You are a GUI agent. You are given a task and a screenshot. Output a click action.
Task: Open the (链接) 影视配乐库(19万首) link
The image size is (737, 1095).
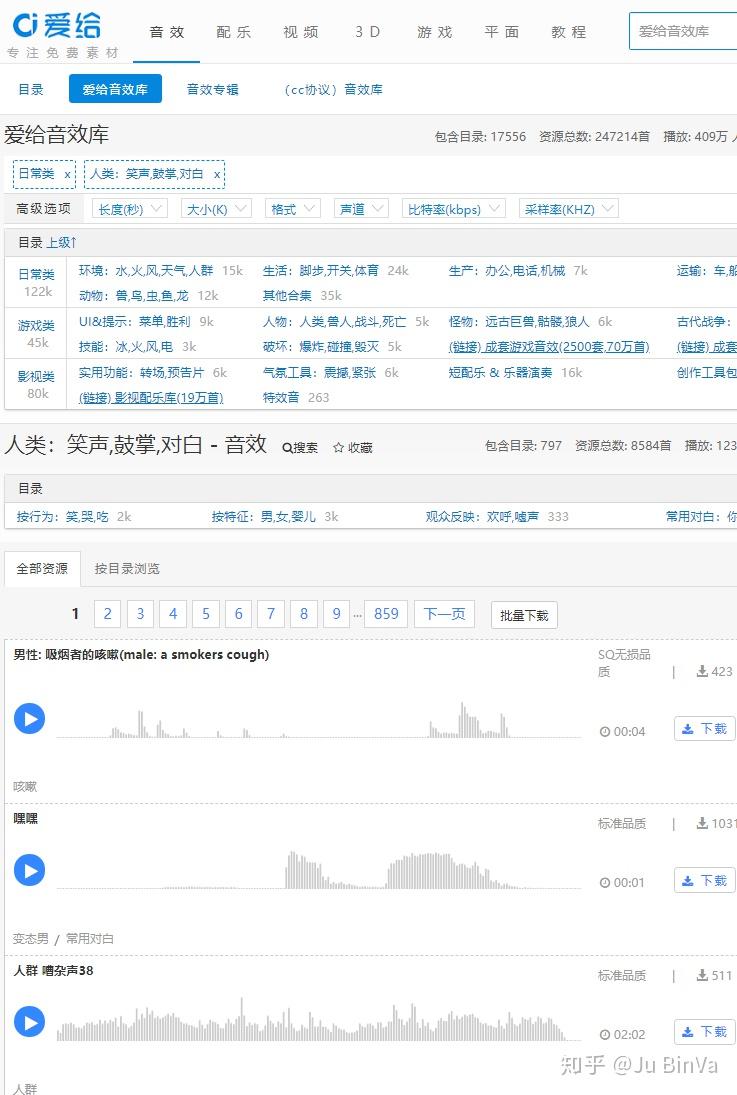click(151, 398)
